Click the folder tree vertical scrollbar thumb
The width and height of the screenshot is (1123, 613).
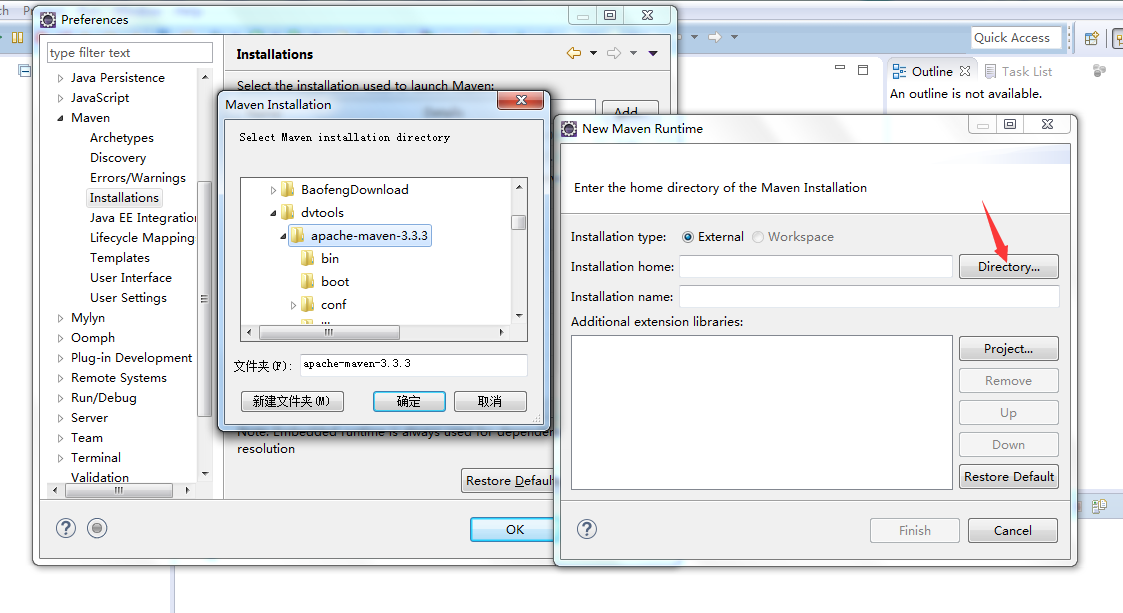tap(519, 222)
